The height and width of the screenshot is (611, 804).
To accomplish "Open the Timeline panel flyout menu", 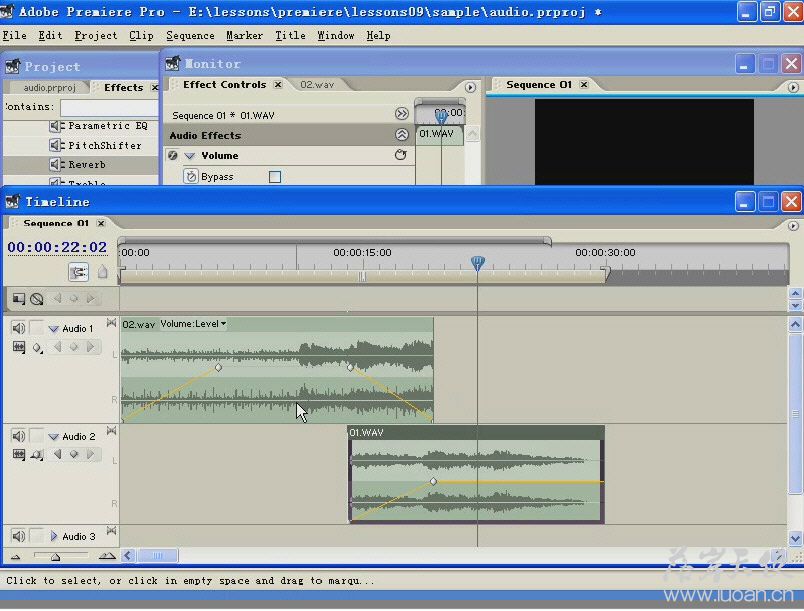I will click(x=793, y=226).
